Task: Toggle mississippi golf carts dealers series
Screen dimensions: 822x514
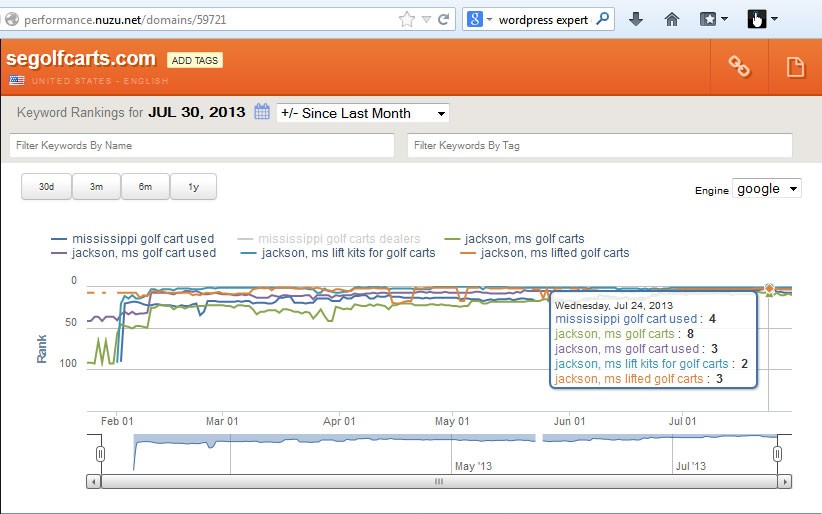Action: click(329, 239)
